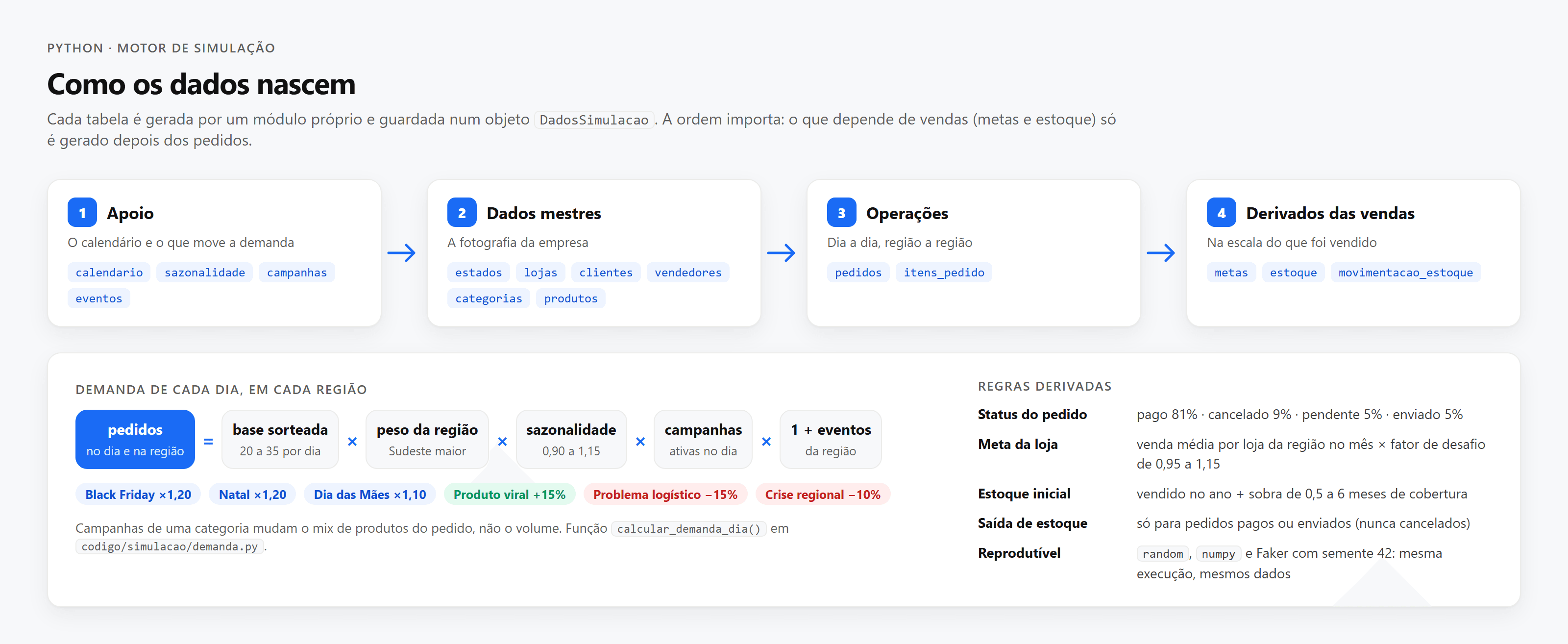Click the produtos chip

(x=570, y=298)
